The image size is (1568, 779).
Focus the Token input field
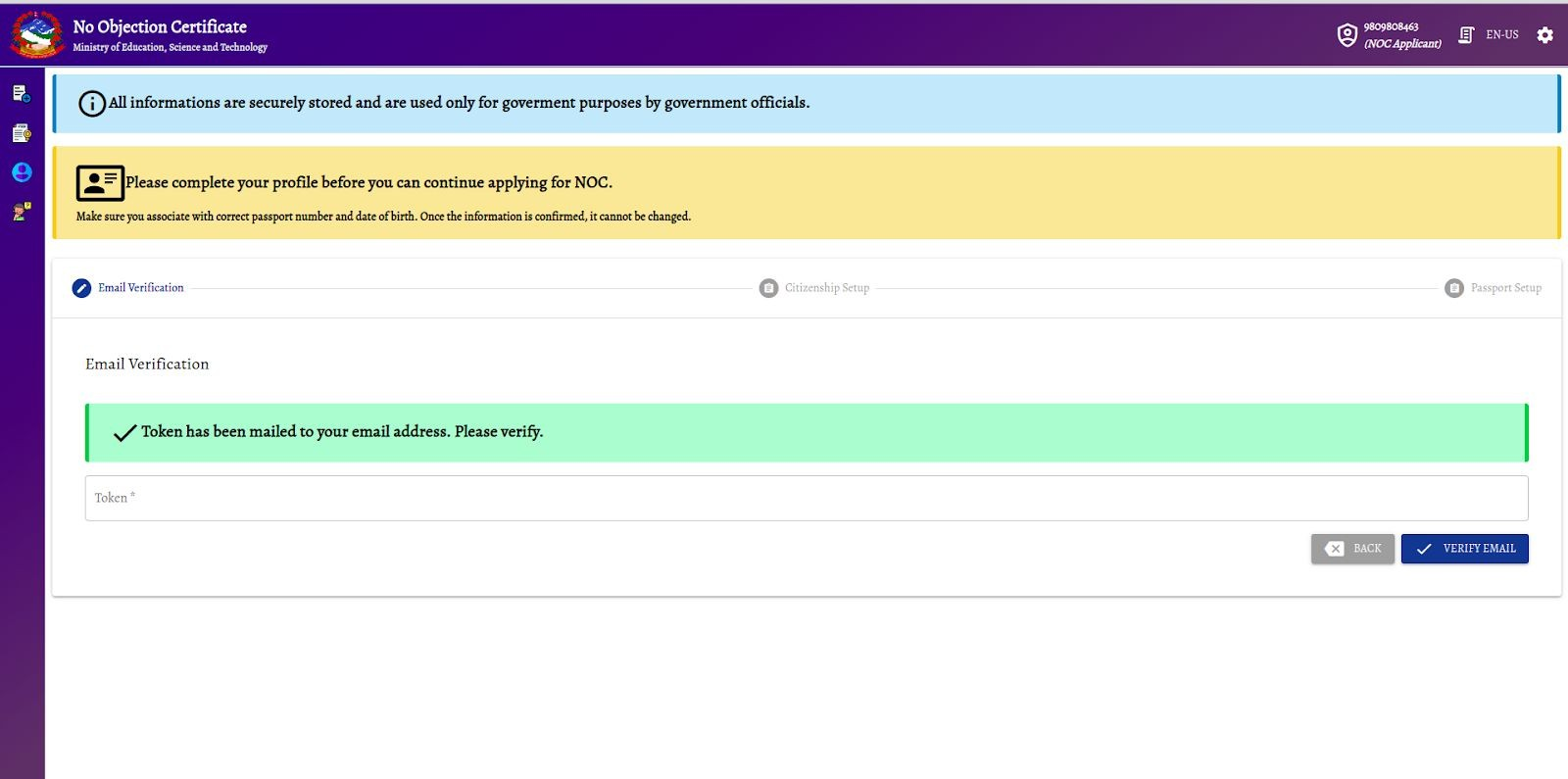(x=806, y=499)
